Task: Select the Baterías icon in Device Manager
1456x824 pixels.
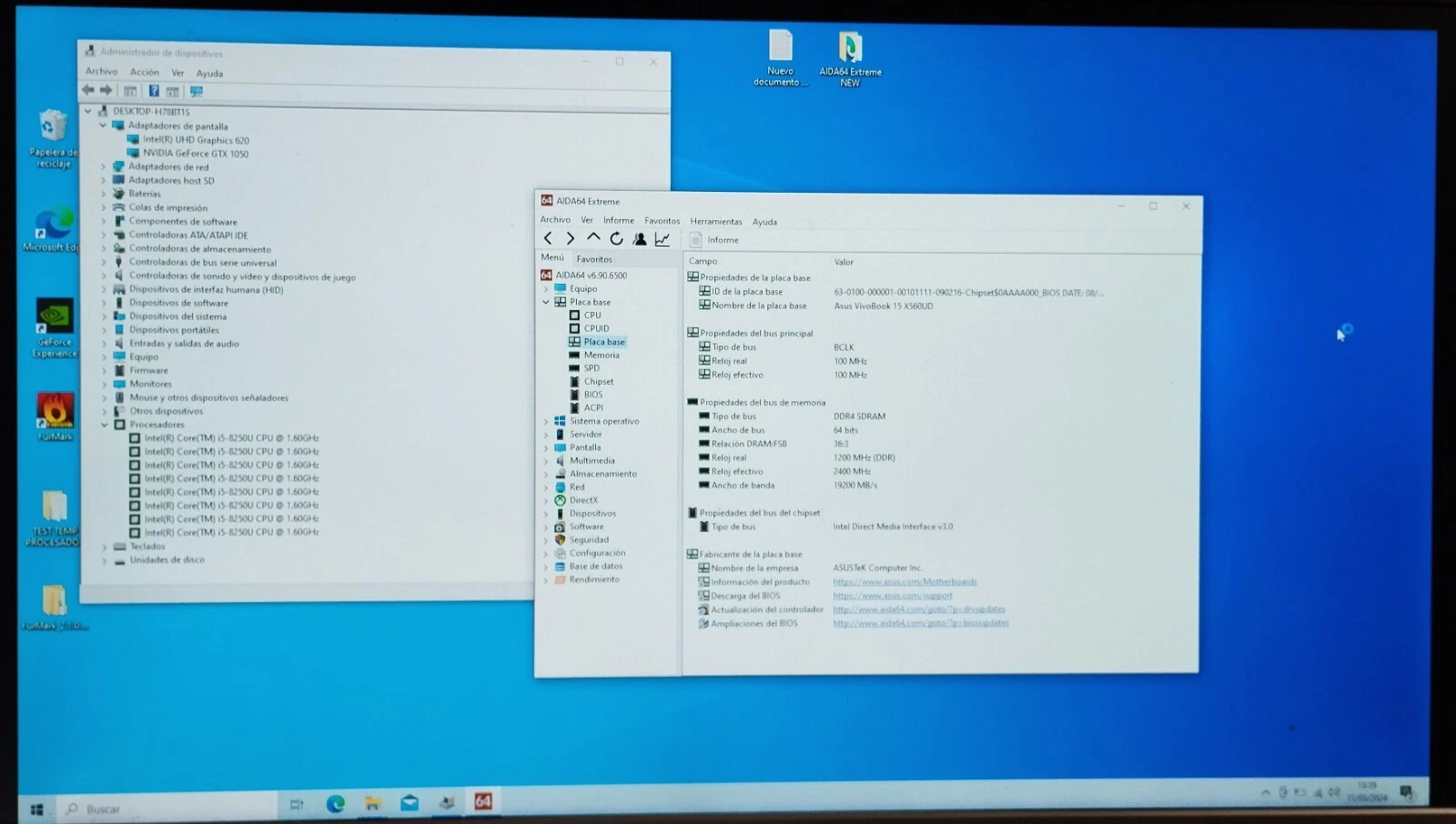Action: [118, 194]
